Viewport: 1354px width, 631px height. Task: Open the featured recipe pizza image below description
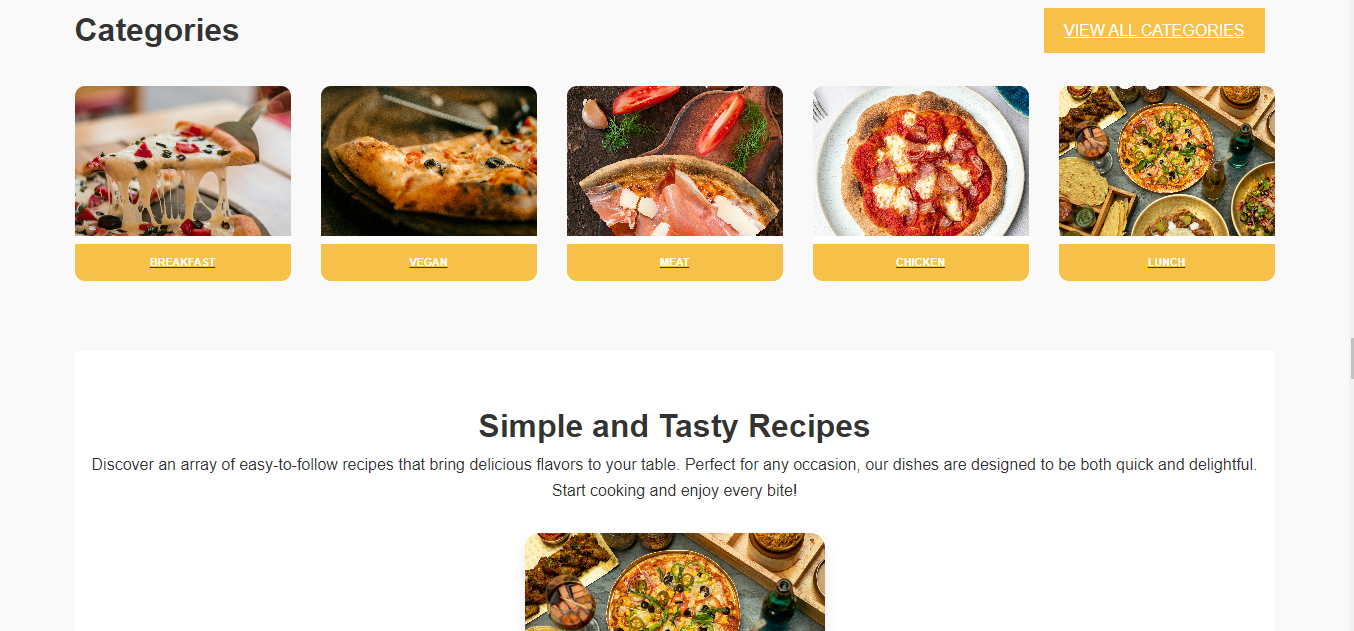(675, 582)
